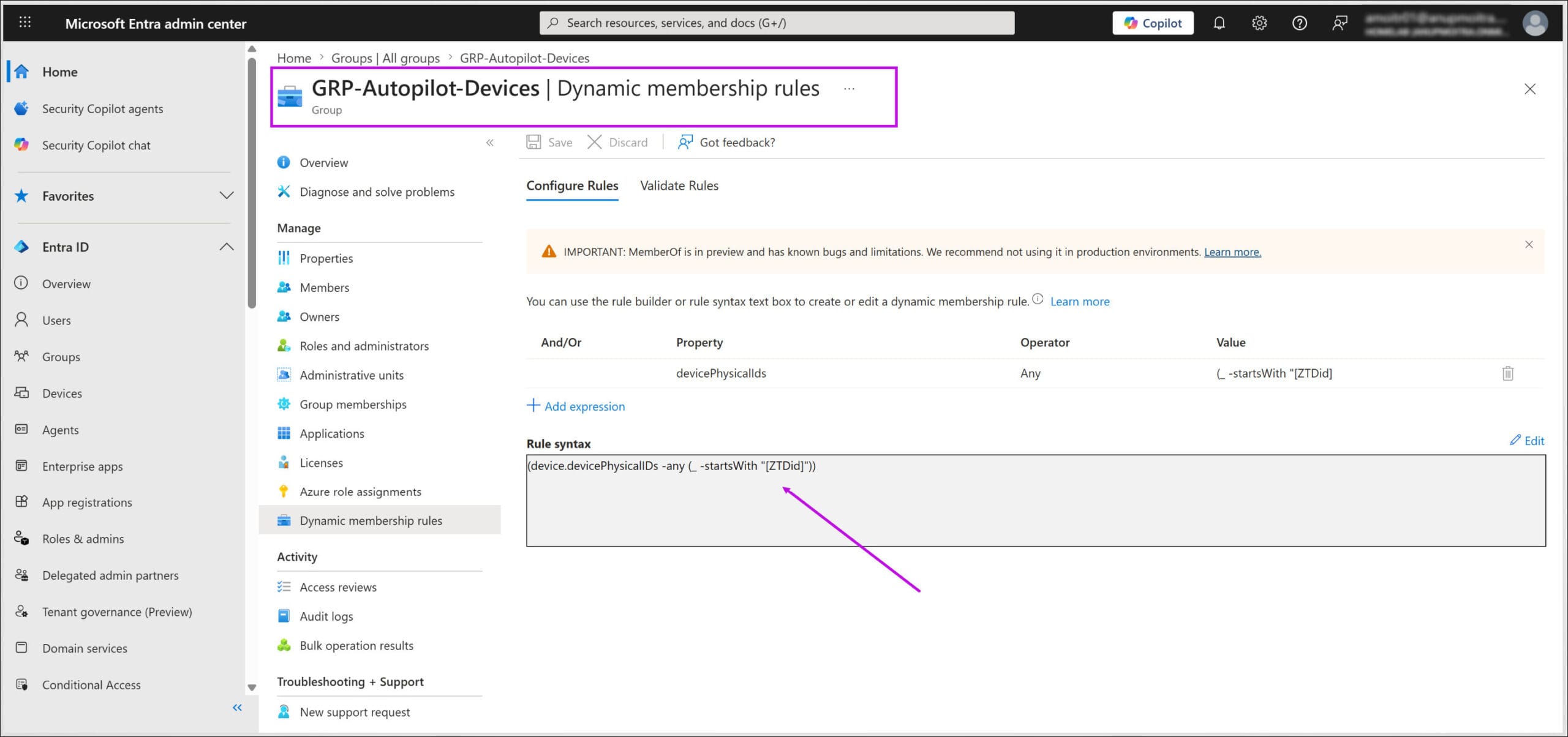
Task: Dismiss the MemberOf warning banner
Action: 1529,245
